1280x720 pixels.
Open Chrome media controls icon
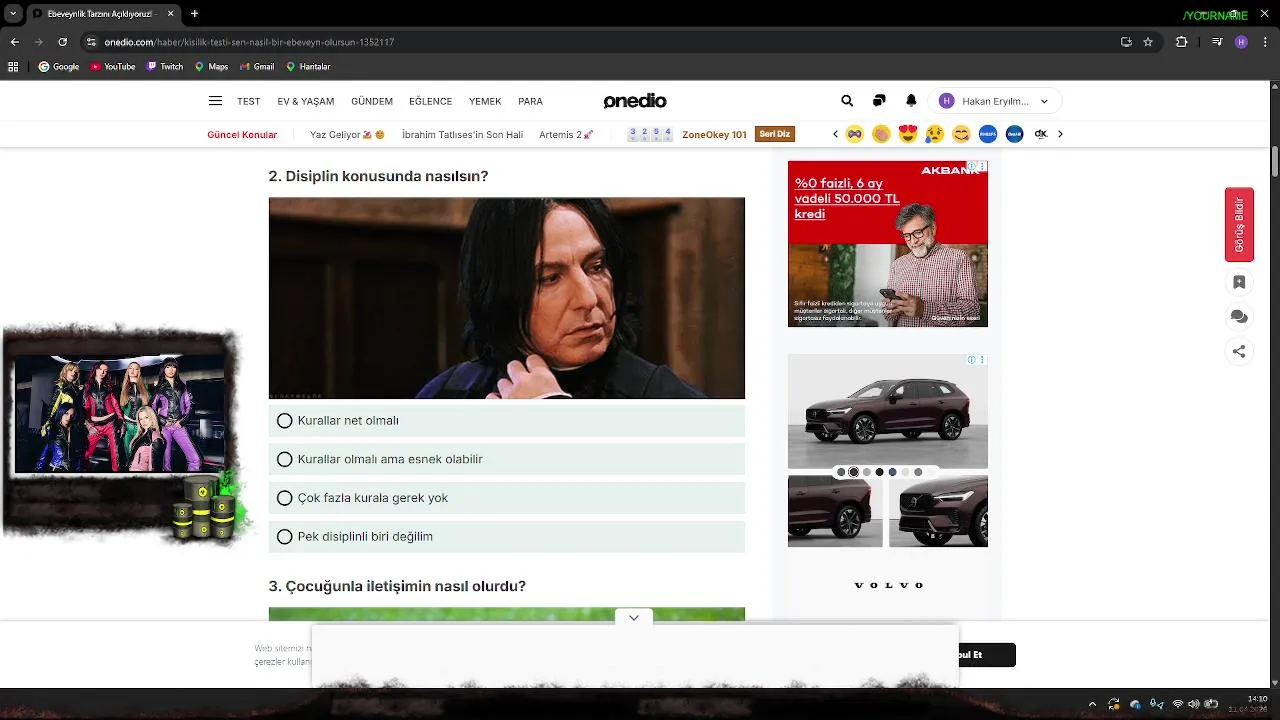pos(1217,42)
